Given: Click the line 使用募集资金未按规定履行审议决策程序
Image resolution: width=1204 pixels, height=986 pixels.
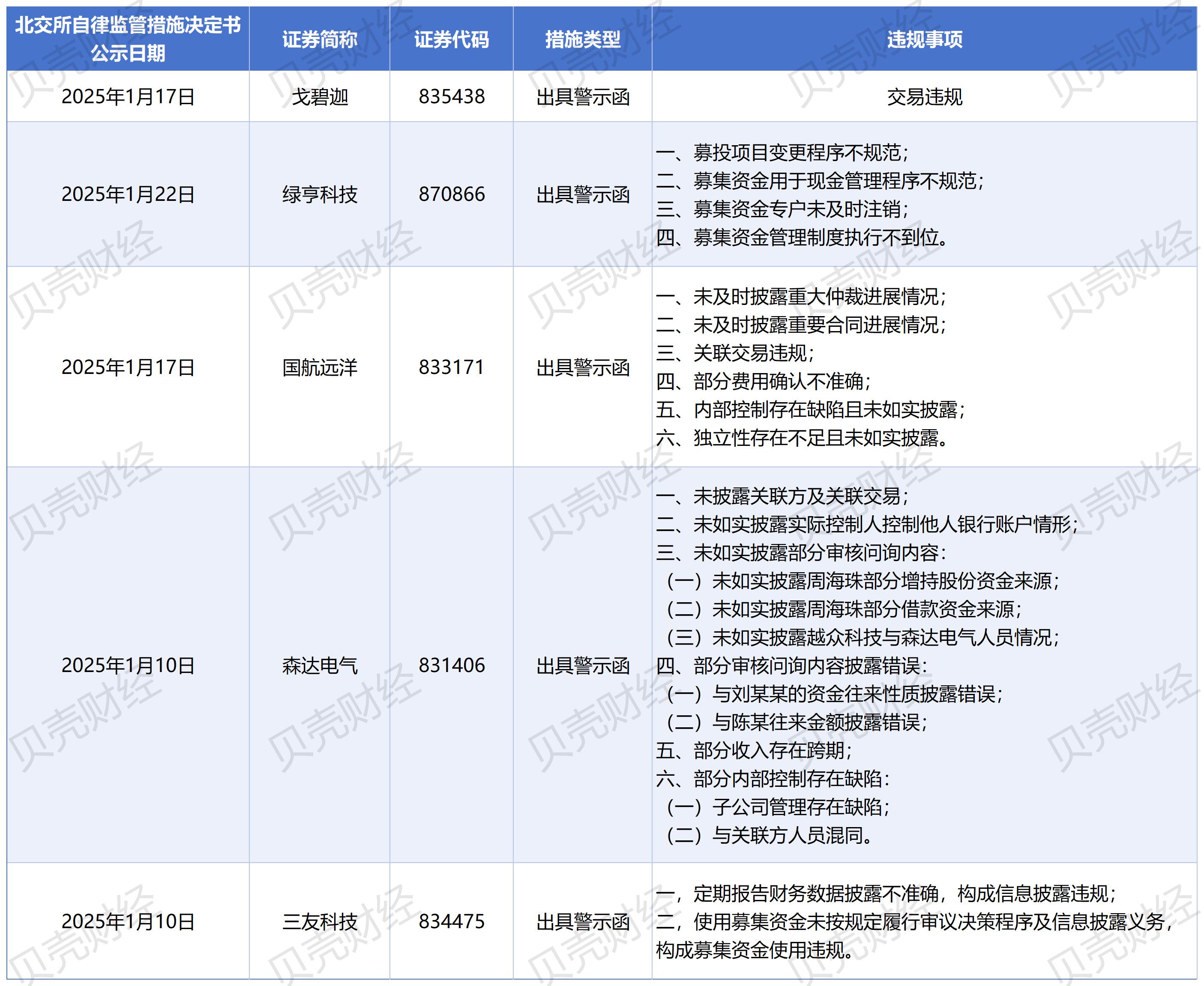Looking at the screenshot, I should 913,921.
